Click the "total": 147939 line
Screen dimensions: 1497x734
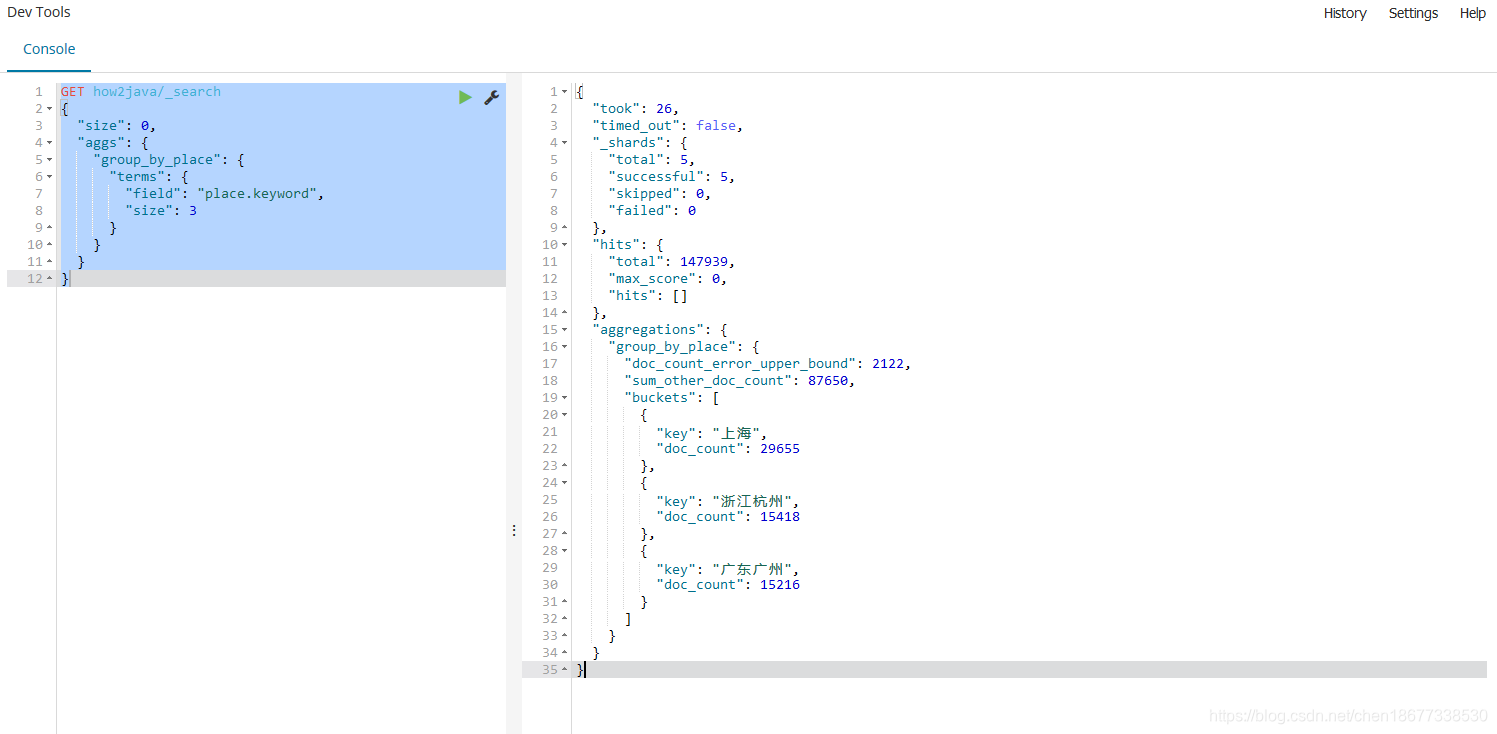(672, 262)
